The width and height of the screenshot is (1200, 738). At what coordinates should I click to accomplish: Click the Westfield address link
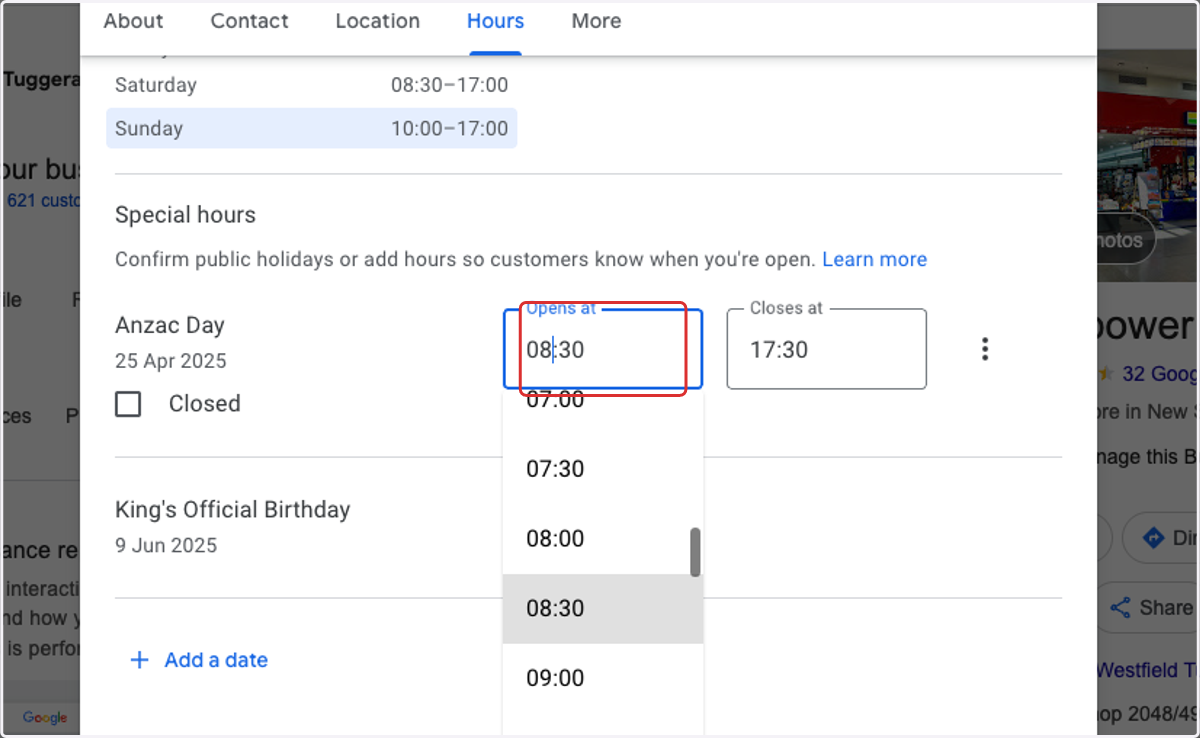tap(1148, 670)
